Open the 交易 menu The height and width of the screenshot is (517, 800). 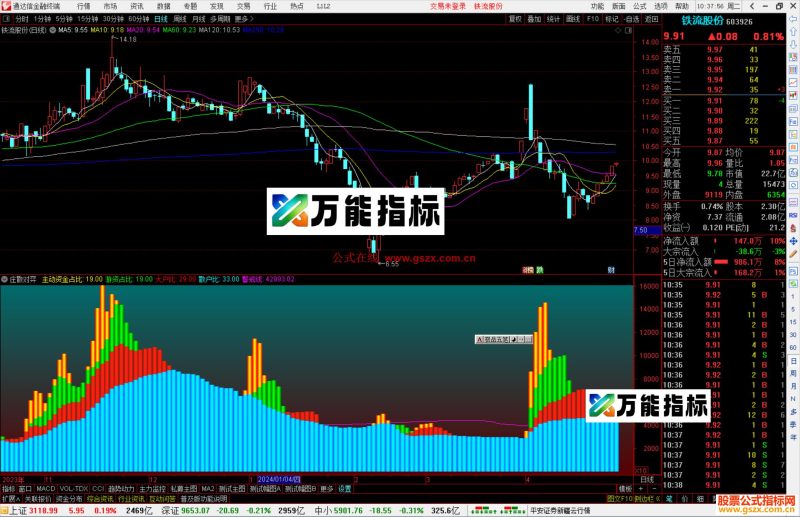(243, 6)
